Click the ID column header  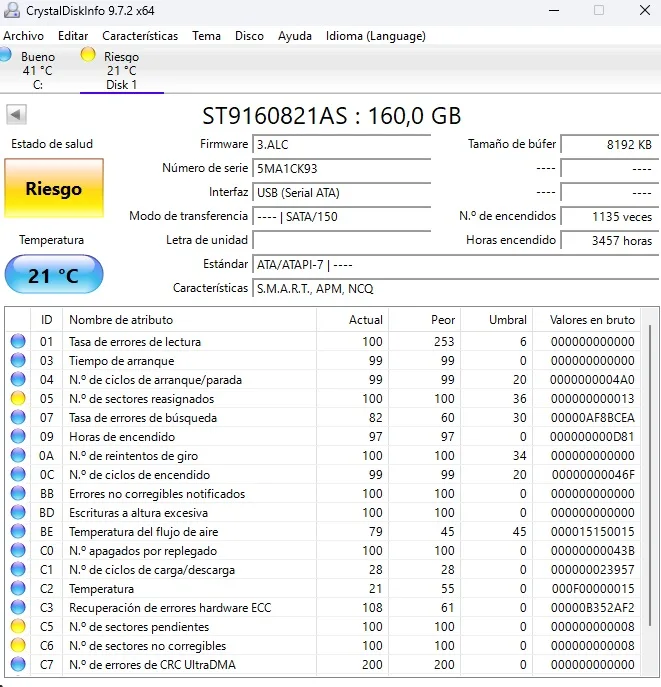click(x=46, y=320)
